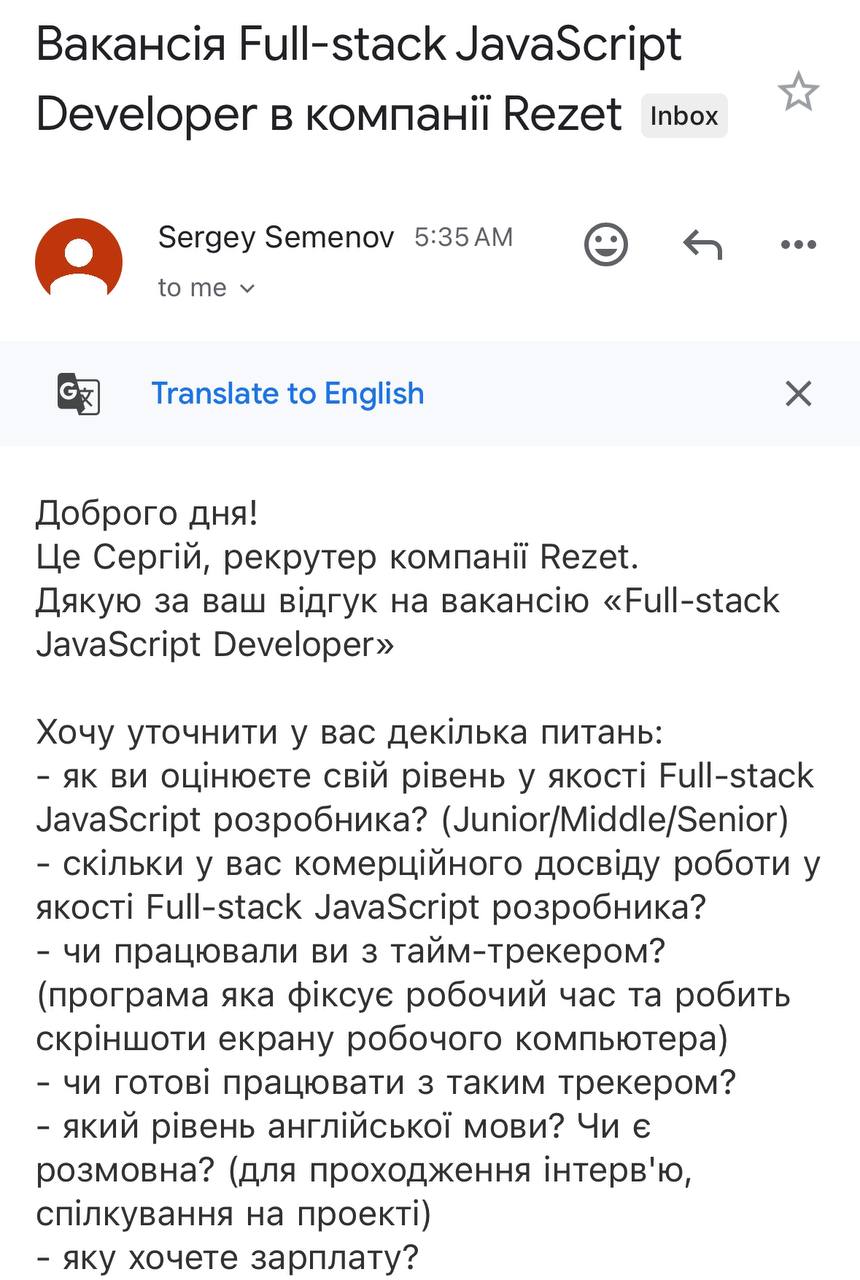This screenshot has height=1280, width=860.
Task: Reply to Sergey Semenov's email
Action: 702,244
